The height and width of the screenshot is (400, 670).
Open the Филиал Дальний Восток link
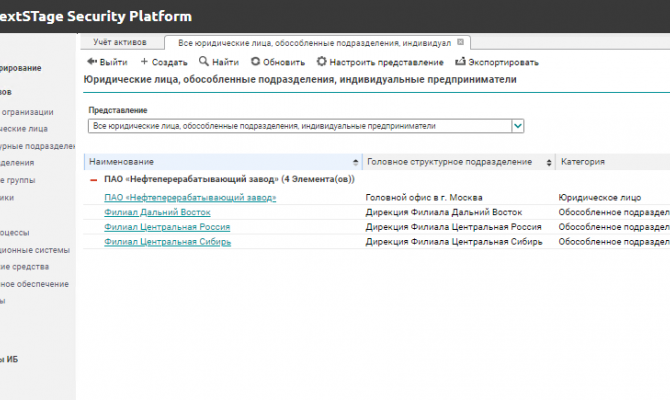pyautogui.click(x=157, y=212)
